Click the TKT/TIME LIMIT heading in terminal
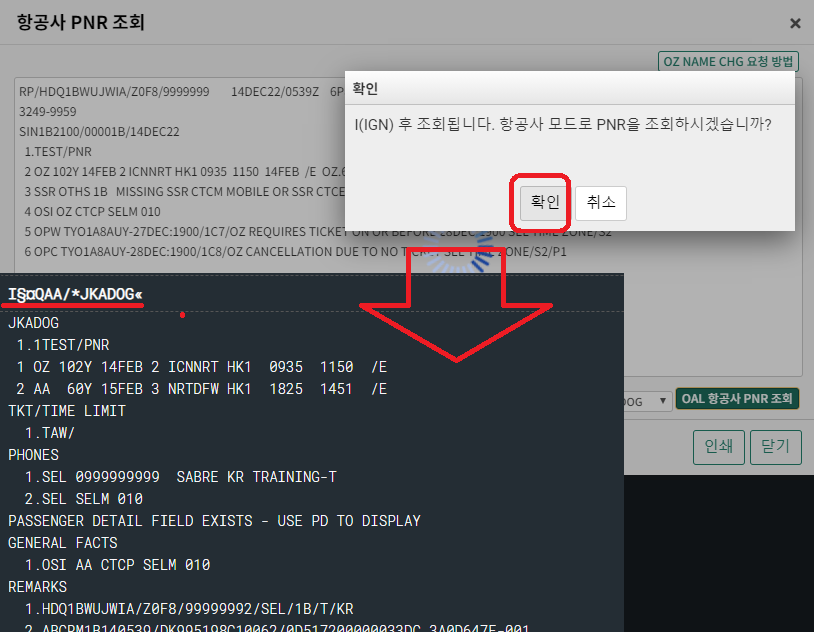Screen dimensions: 814x632 (67, 411)
